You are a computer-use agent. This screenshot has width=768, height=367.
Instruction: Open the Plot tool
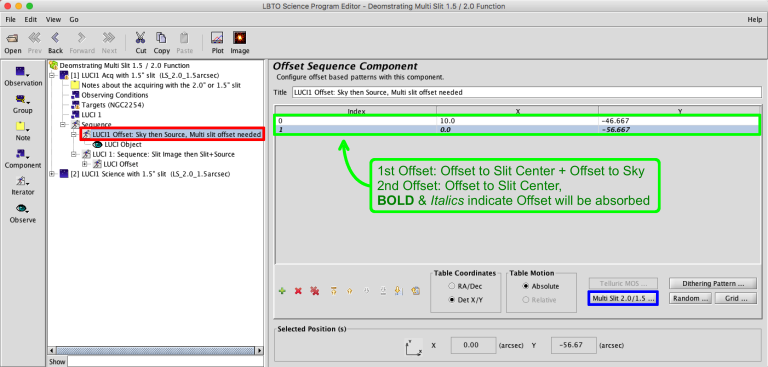[x=217, y=38]
